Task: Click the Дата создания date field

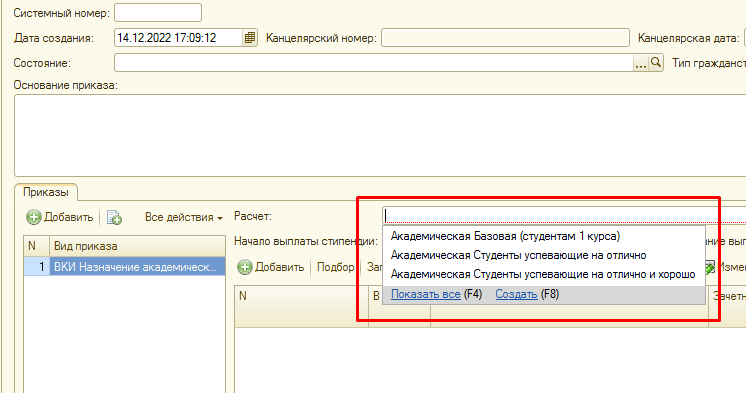Action: point(178,38)
